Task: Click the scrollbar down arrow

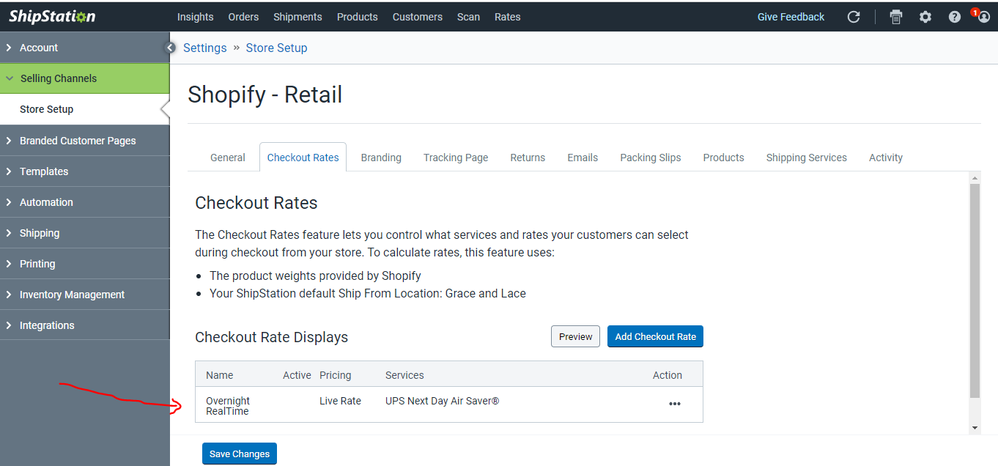Action: click(975, 427)
